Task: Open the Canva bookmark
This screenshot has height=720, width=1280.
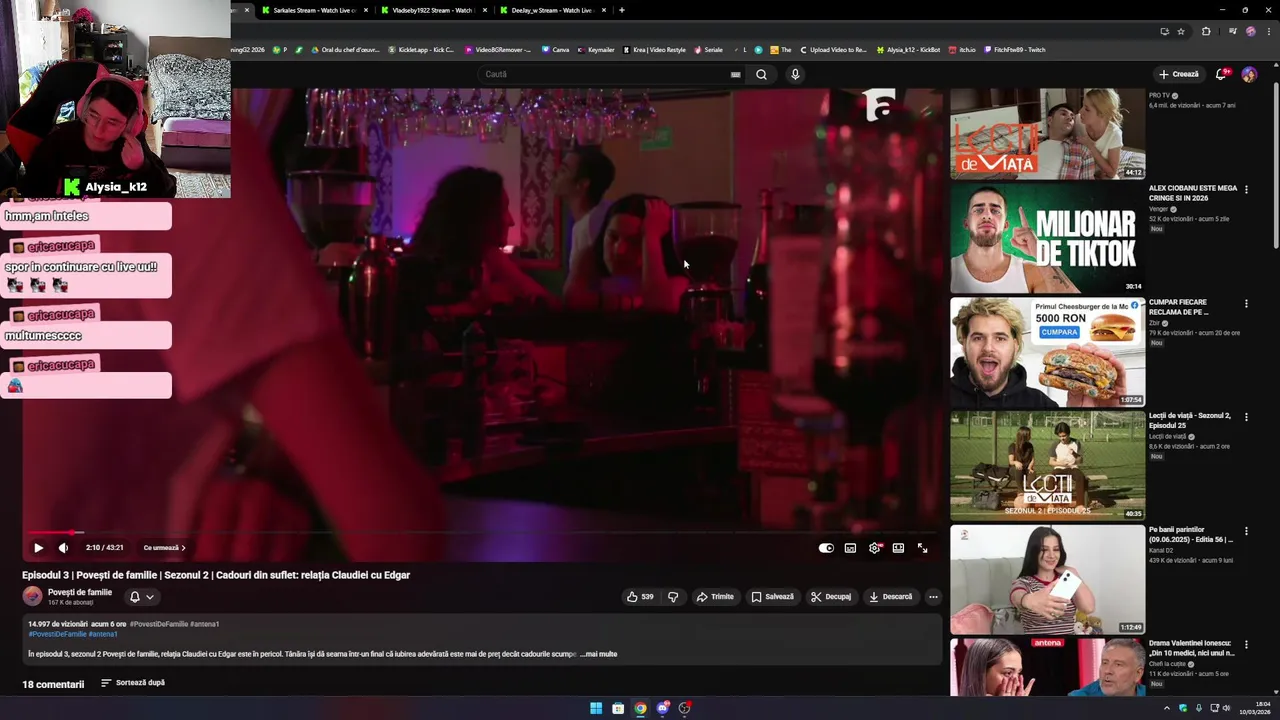Action: click(x=555, y=49)
